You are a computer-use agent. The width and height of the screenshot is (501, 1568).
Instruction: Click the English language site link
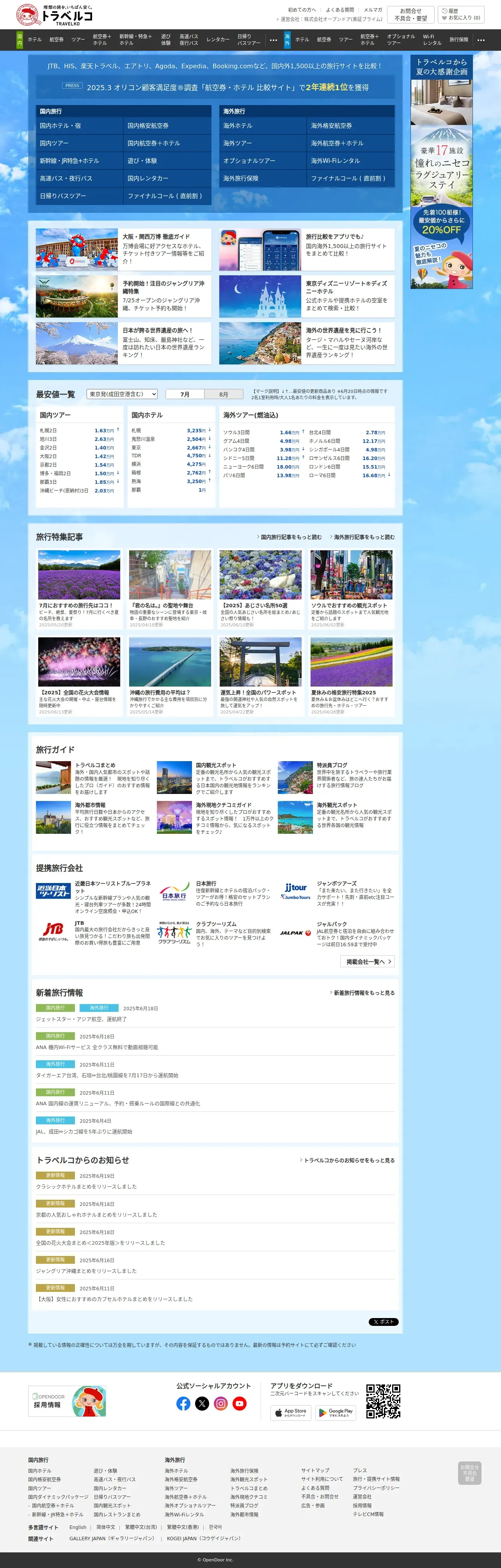tap(78, 1527)
